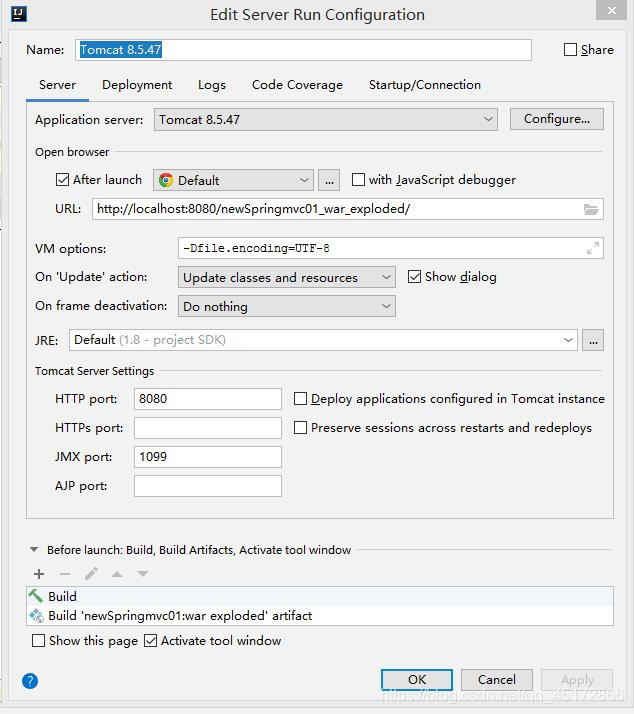634x714 pixels.
Task: Click the ellipsis button next to JRE field
Action: (x=593, y=340)
